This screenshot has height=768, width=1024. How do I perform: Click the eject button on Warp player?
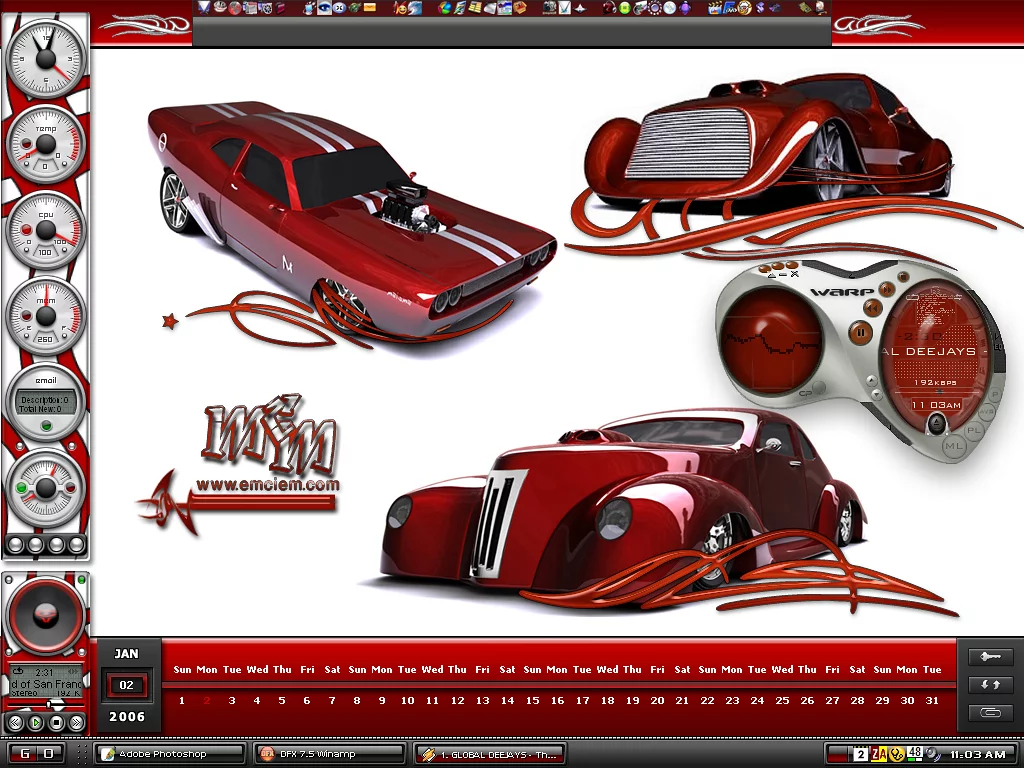click(x=936, y=424)
